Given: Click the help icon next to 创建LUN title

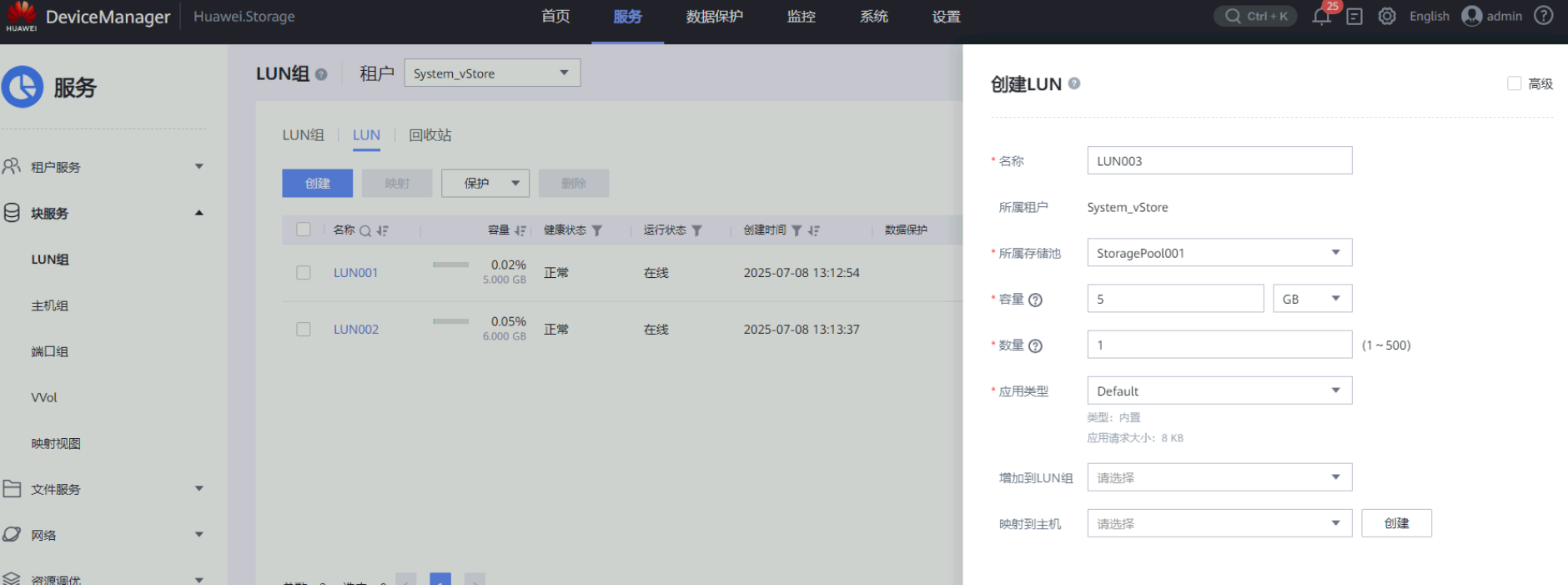Looking at the screenshot, I should coord(1074,83).
